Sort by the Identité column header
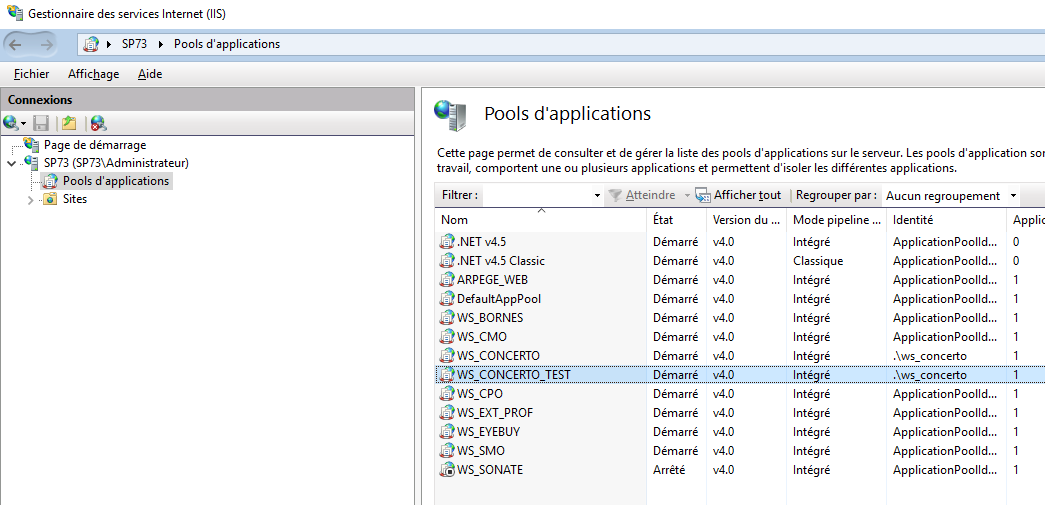Viewport: 1045px width, 505px height. point(946,220)
